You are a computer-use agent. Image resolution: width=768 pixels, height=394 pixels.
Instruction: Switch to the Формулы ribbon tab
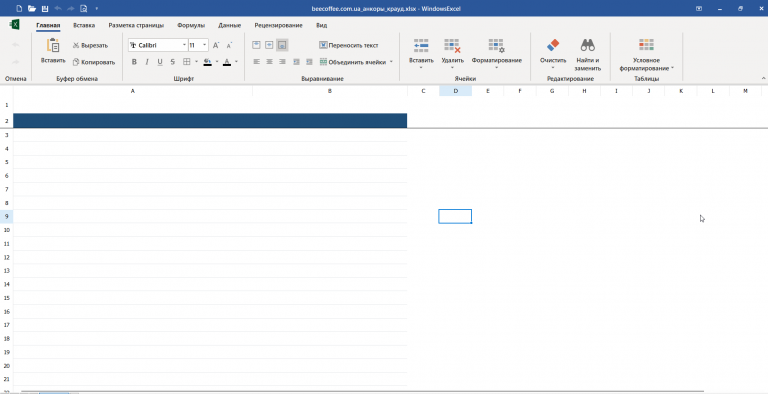[191, 25]
